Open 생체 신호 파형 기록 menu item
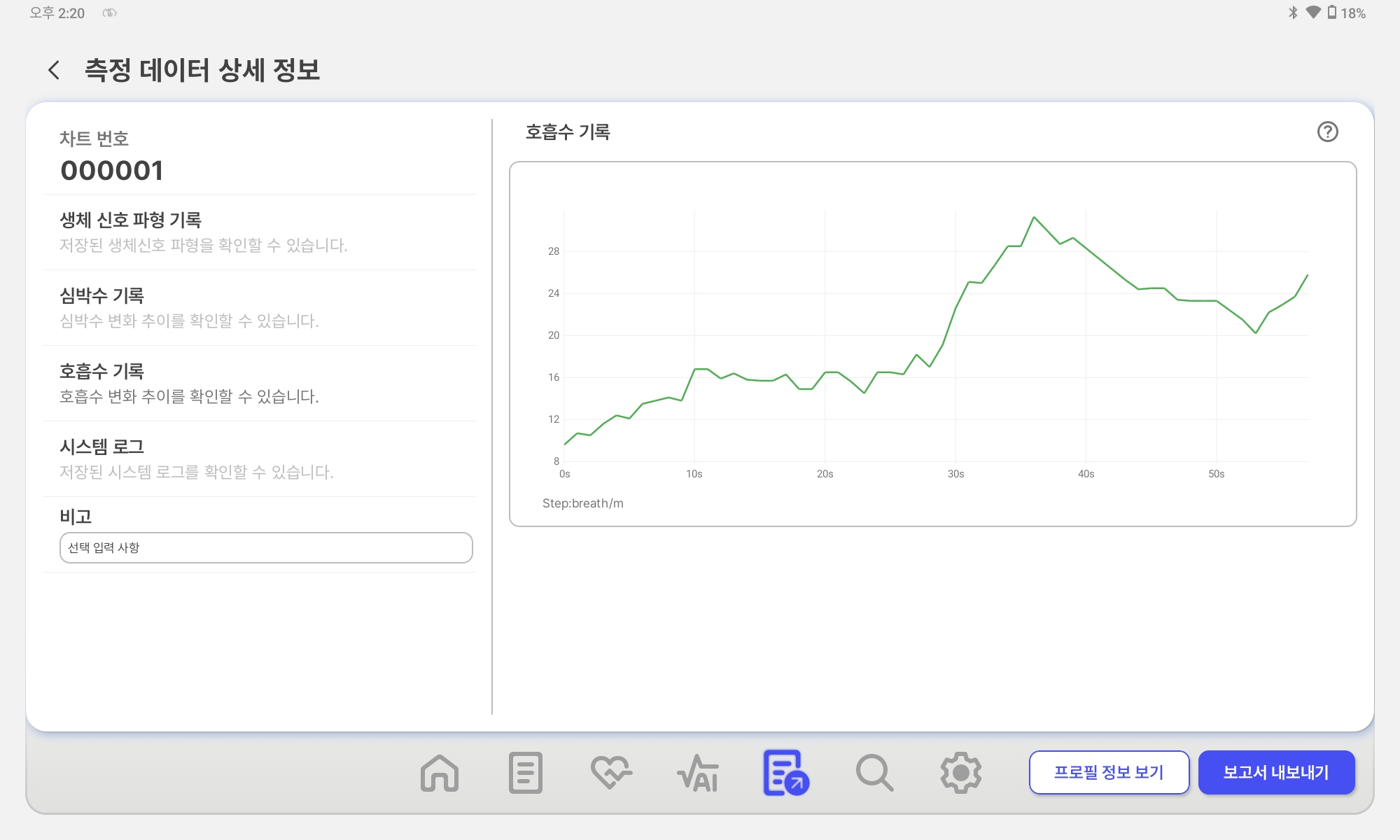 pos(259,232)
